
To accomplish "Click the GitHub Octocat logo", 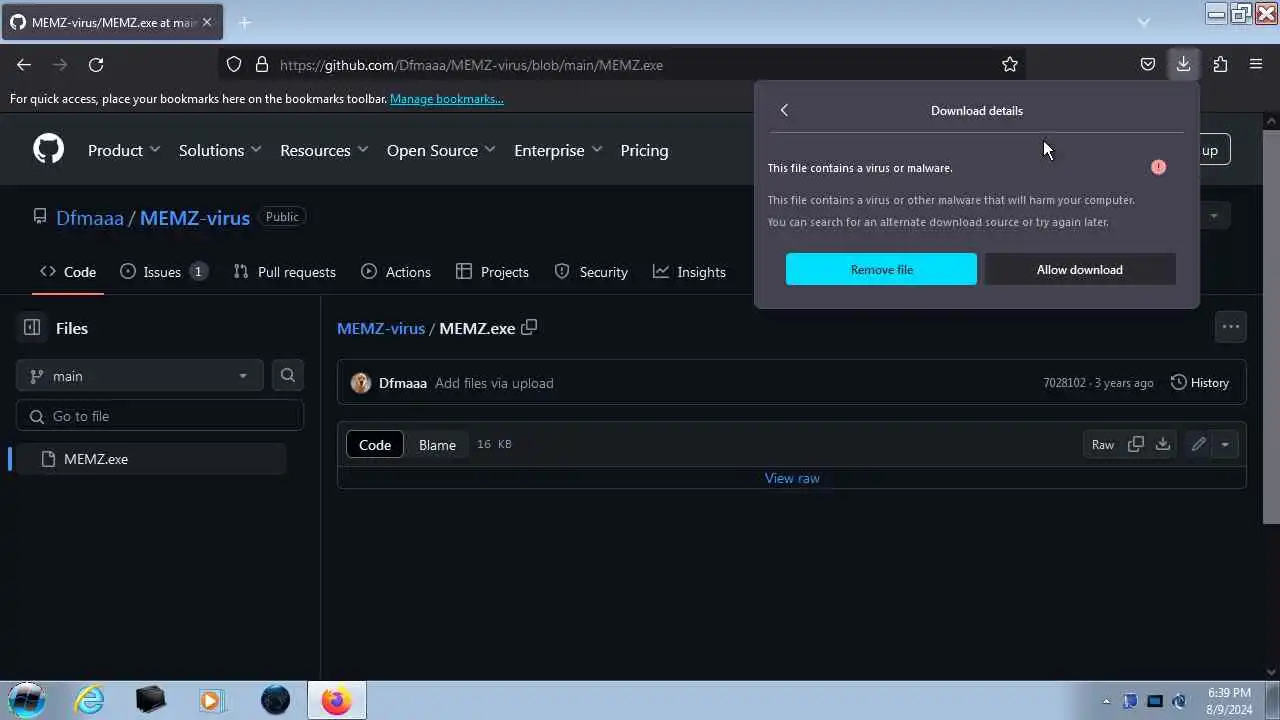I will pos(48,150).
